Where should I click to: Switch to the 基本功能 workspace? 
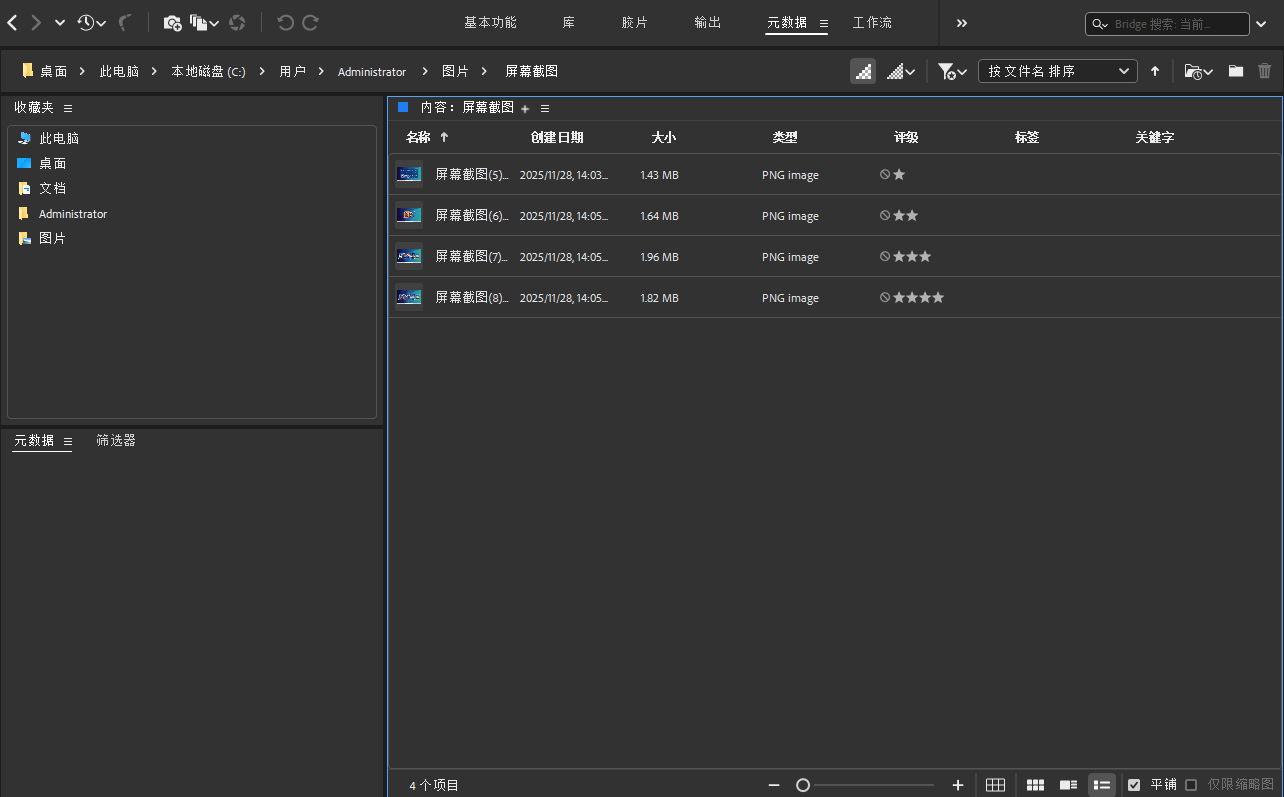click(x=490, y=22)
